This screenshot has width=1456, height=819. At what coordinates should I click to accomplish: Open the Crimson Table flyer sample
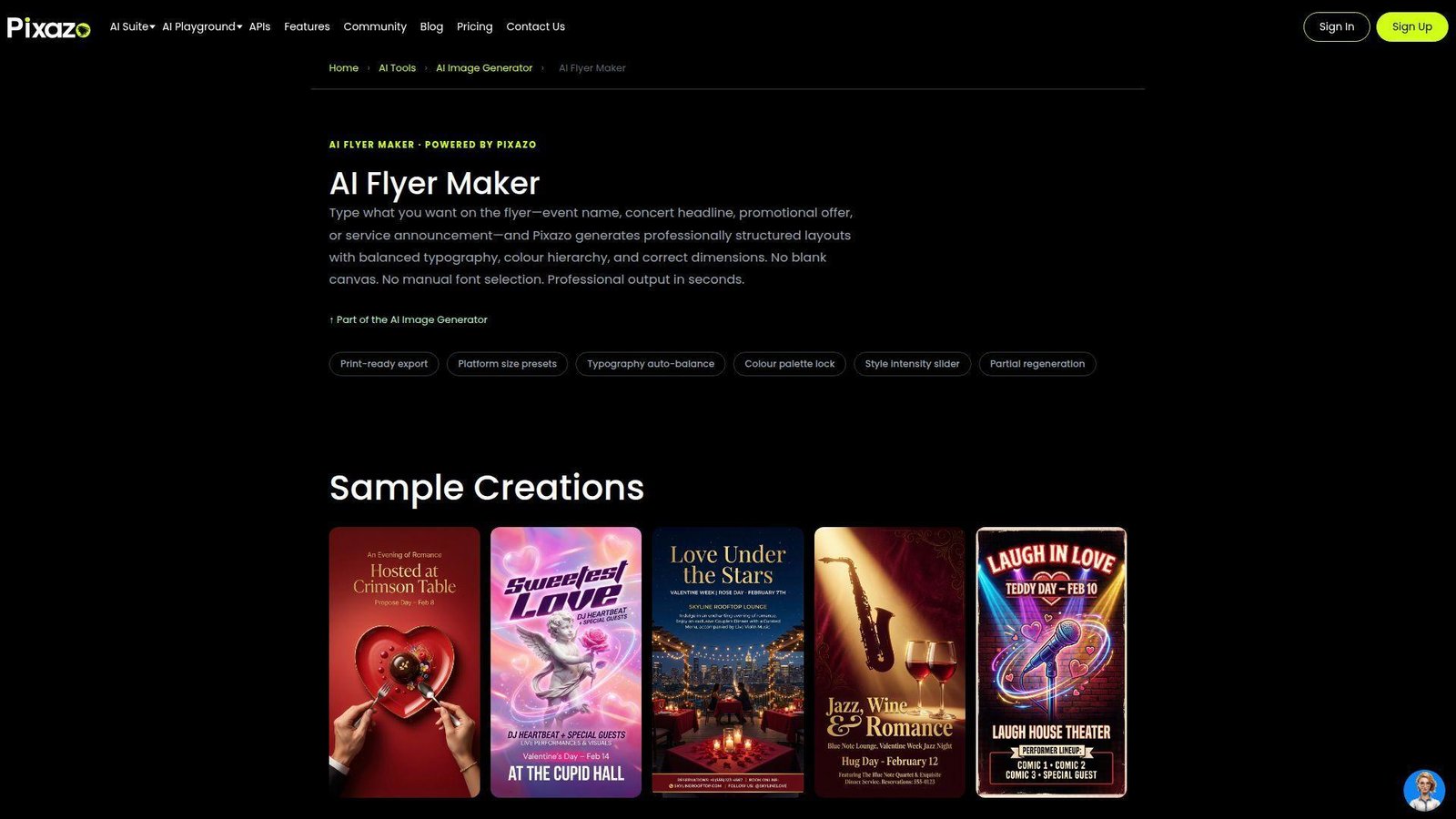coord(404,662)
